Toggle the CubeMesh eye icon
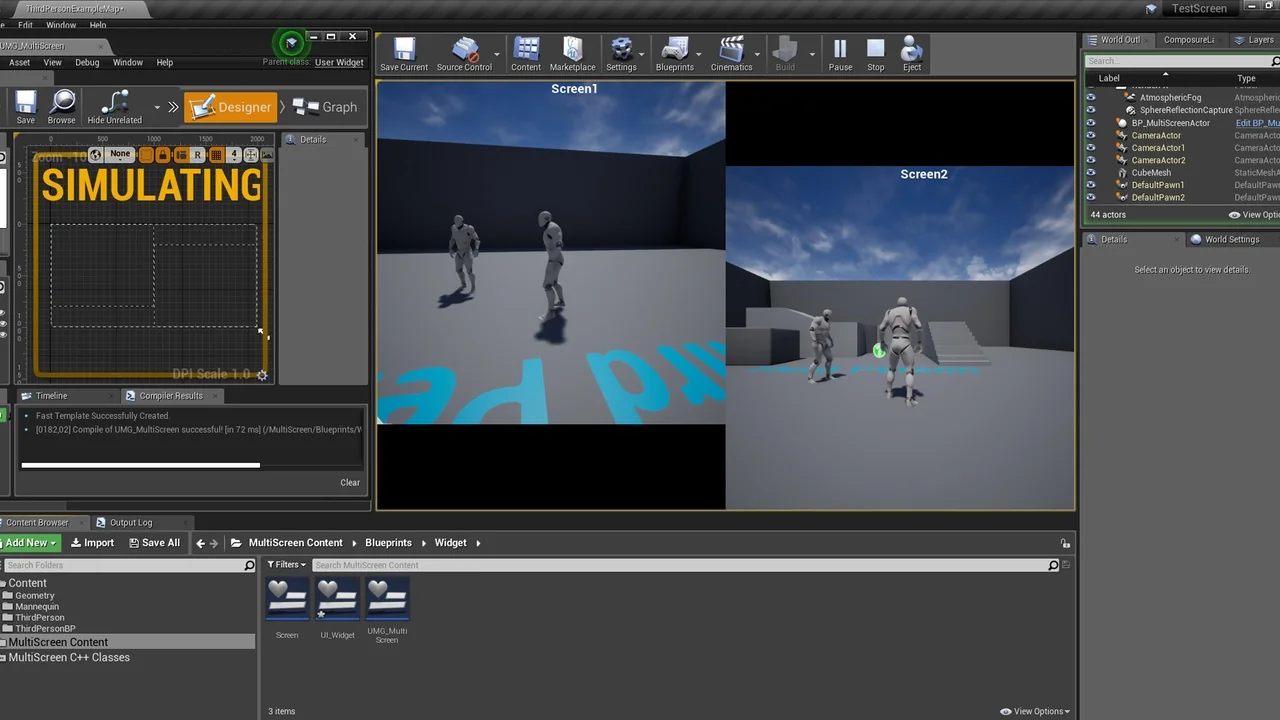Viewport: 1280px width, 720px height. point(1090,172)
